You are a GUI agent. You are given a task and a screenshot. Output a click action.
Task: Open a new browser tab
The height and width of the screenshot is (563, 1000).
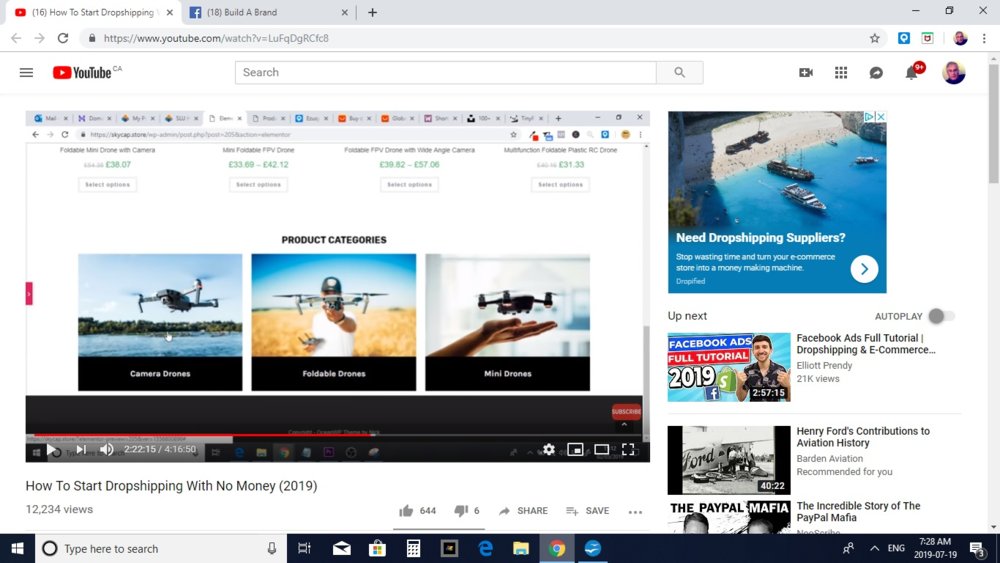click(x=372, y=12)
